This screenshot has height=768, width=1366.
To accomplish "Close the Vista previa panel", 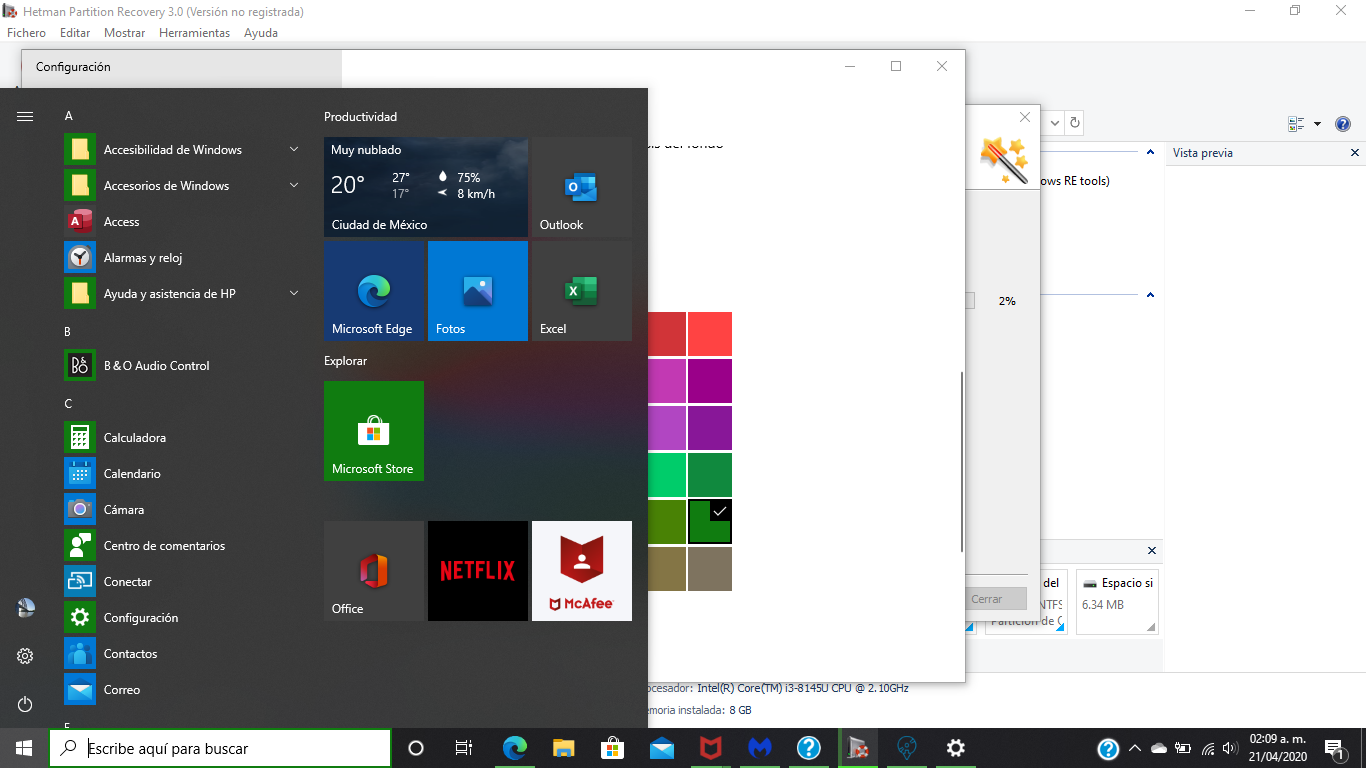I will click(x=1355, y=153).
